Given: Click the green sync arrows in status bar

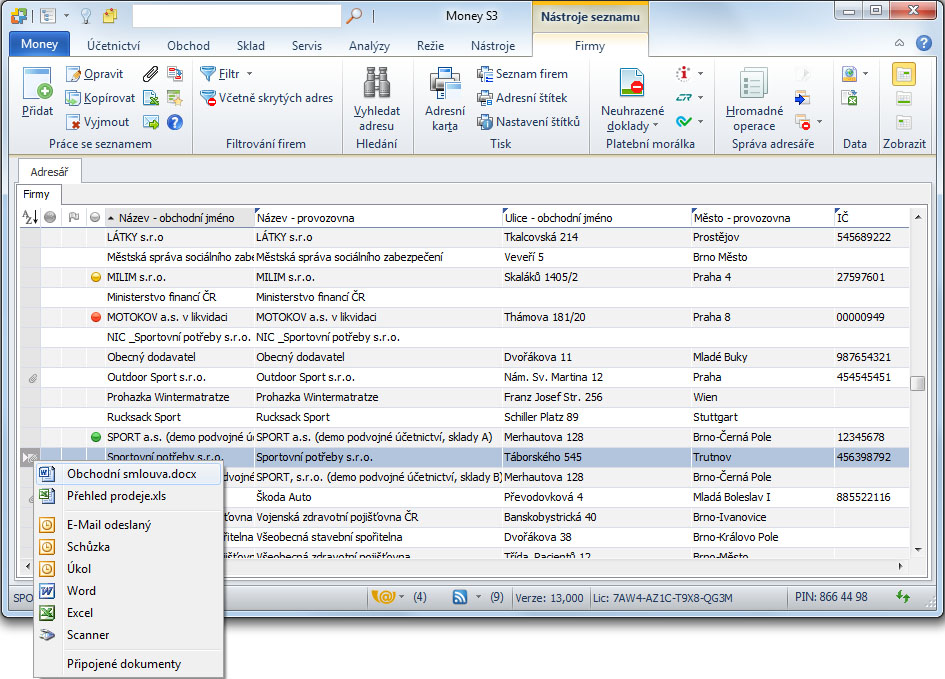Looking at the screenshot, I should point(903,596).
